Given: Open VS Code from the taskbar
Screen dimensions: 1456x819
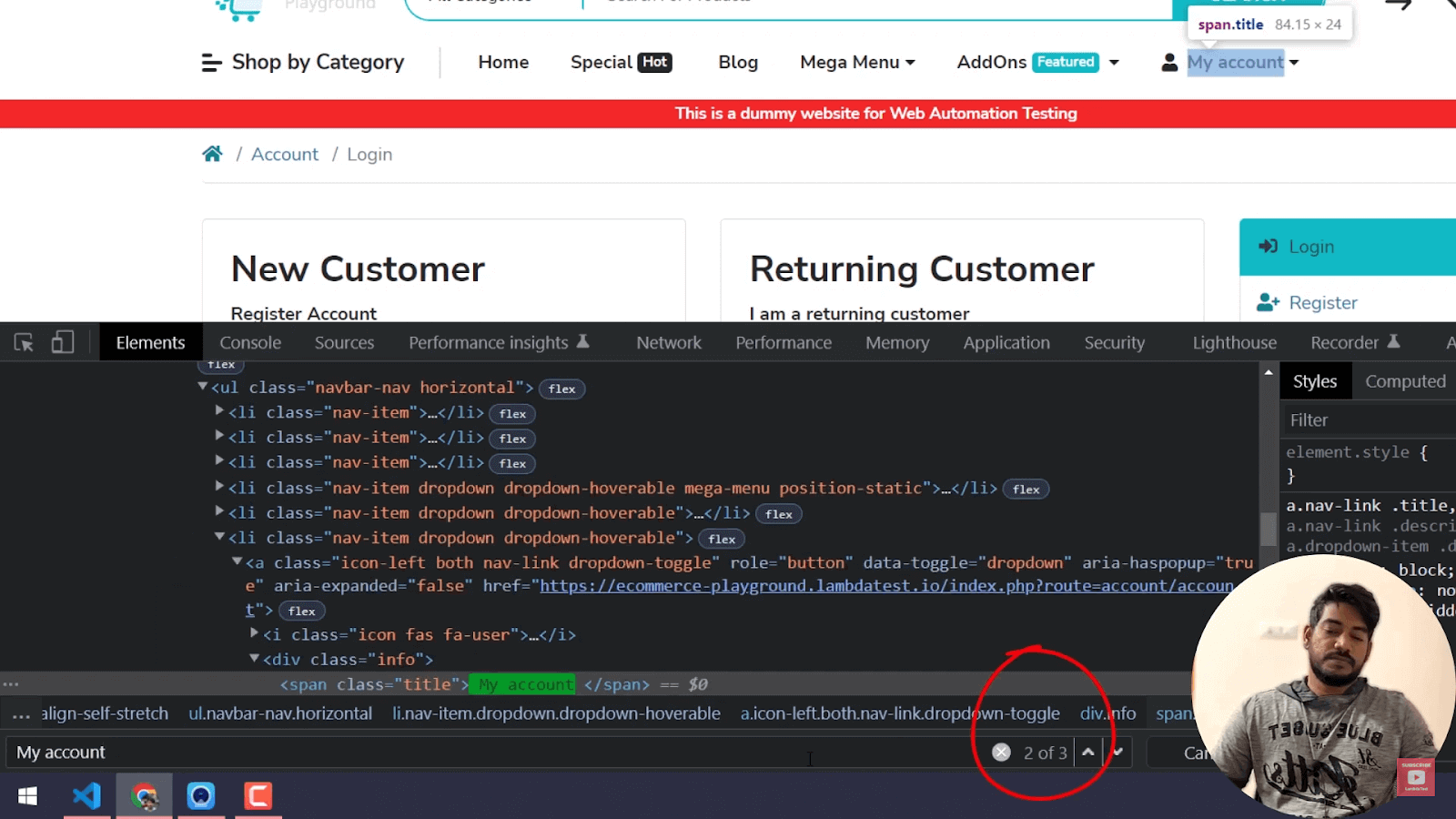Looking at the screenshot, I should tap(86, 795).
